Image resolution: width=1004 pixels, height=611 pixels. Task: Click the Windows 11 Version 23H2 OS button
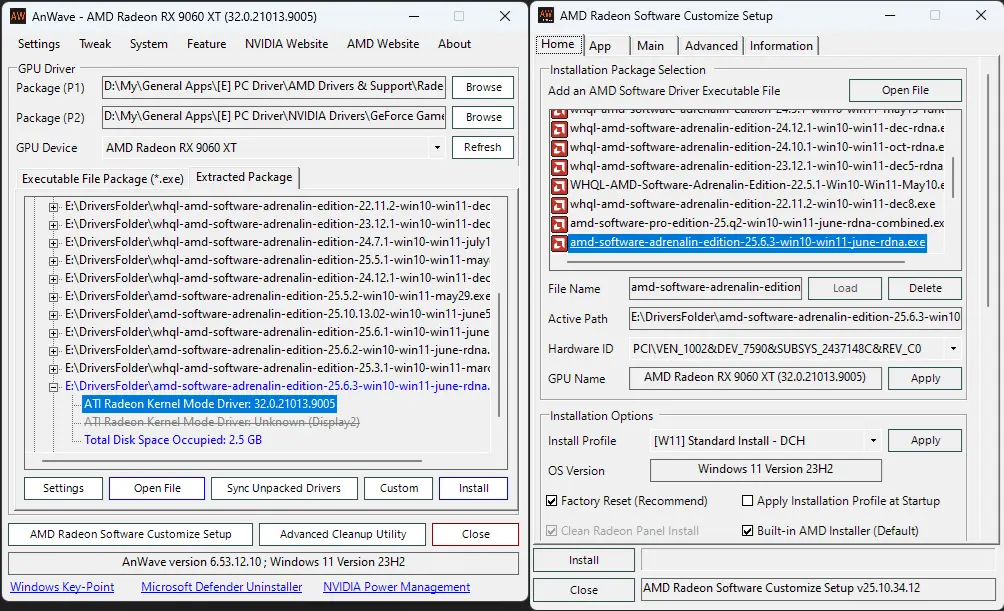pyautogui.click(x=765, y=469)
